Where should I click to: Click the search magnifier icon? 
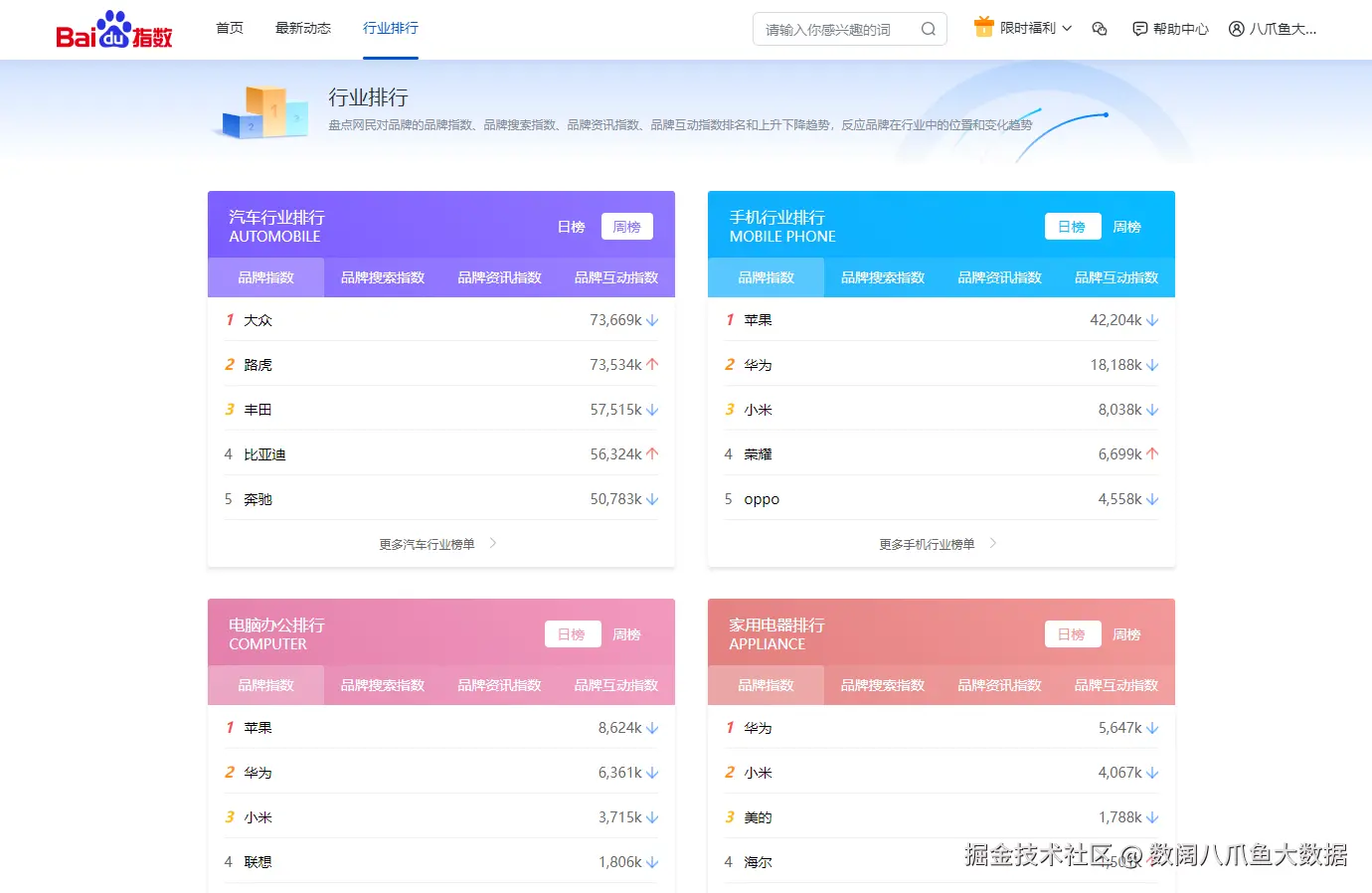[929, 29]
